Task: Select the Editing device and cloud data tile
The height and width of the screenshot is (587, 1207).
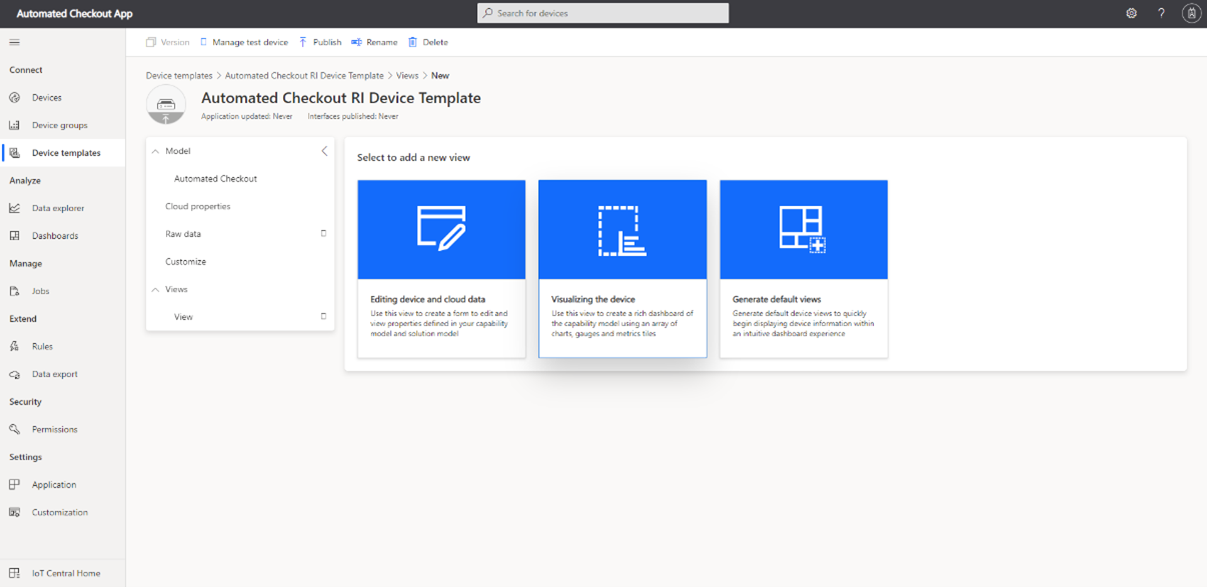Action: pos(441,269)
